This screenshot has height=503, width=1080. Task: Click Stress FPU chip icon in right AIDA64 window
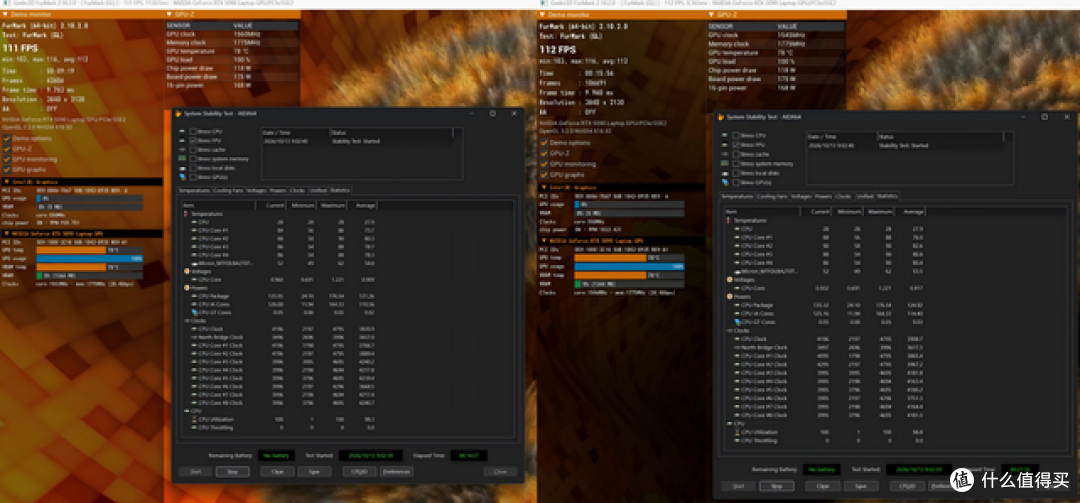coord(726,145)
